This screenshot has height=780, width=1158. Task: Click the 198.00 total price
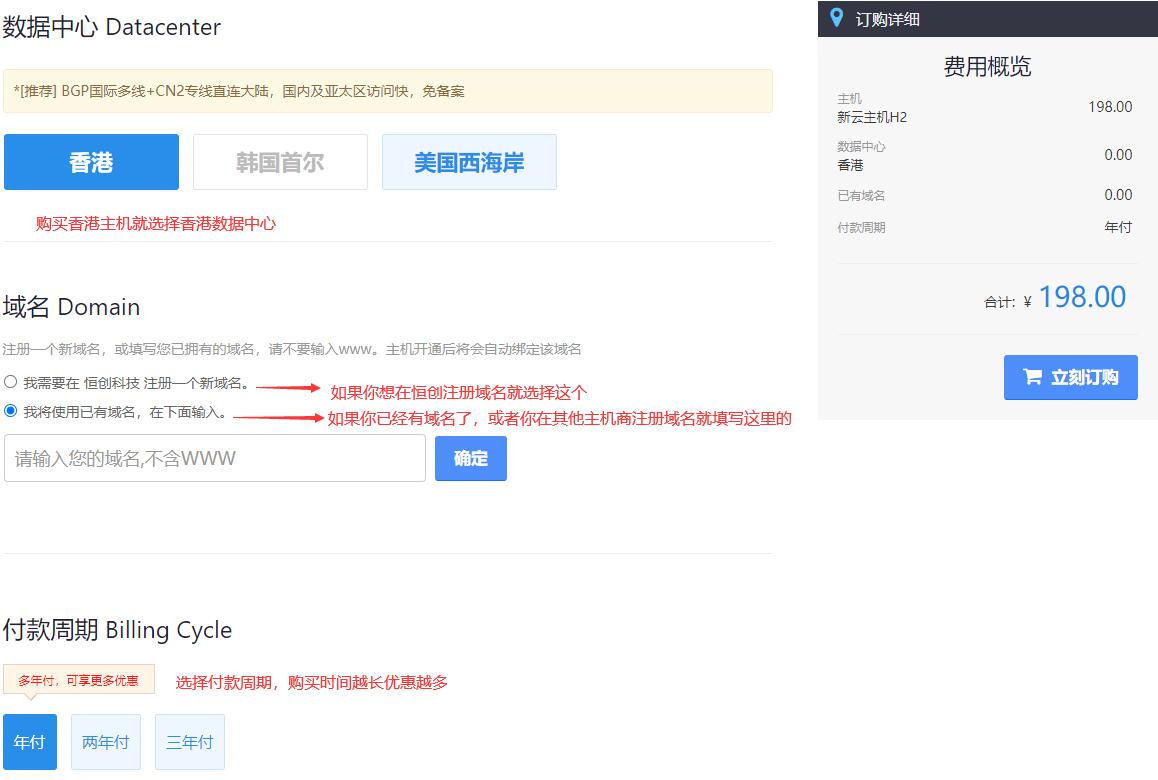point(1082,297)
